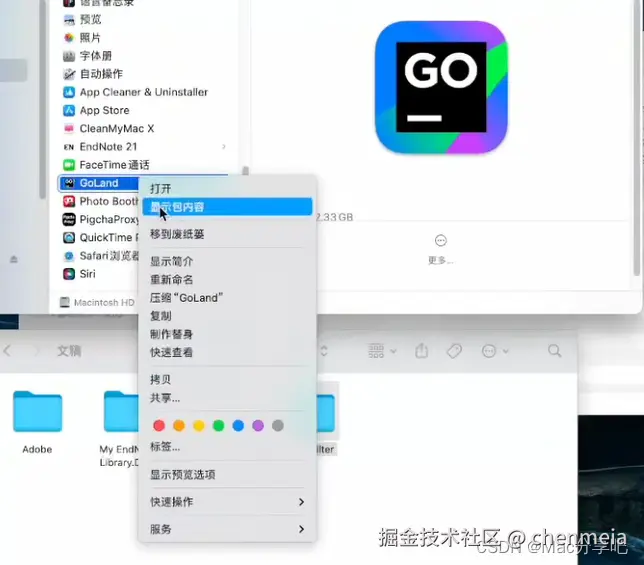Select the Siri app icon
The image size is (644, 565).
coord(69,274)
